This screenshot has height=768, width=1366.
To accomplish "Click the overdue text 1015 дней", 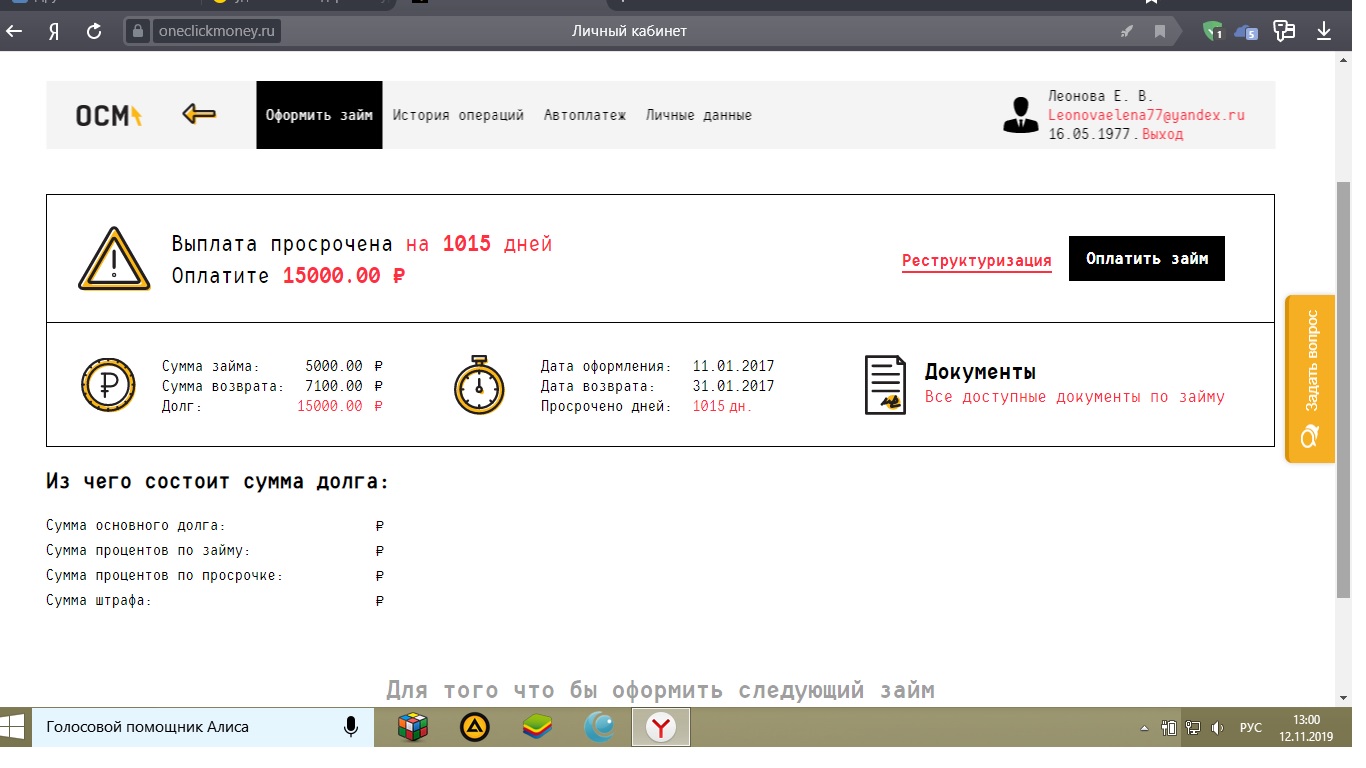I will pyautogui.click(x=497, y=244).
